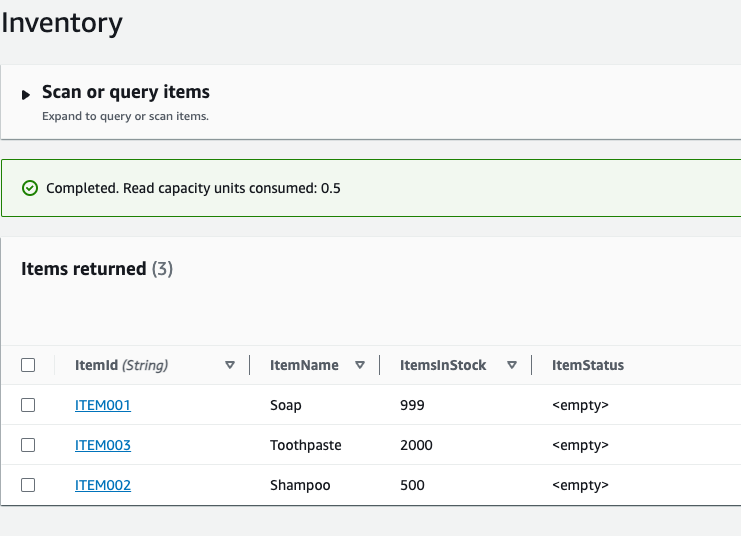The height and width of the screenshot is (536, 741).
Task: Click the ItemStatus column header
Action: (x=588, y=365)
